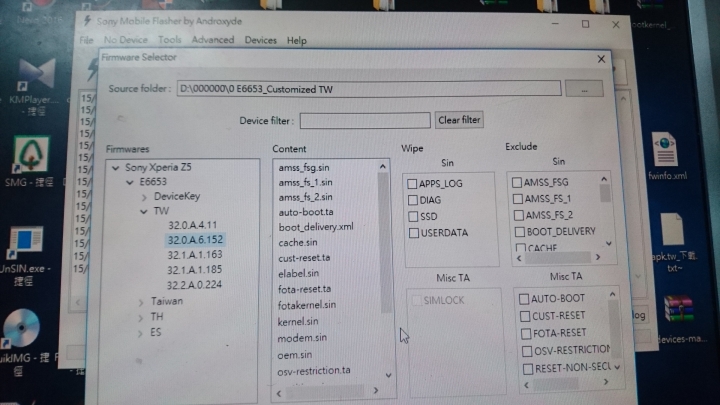
Task: Open fwinfo.xml file icon on desktop
Action: (x=665, y=149)
